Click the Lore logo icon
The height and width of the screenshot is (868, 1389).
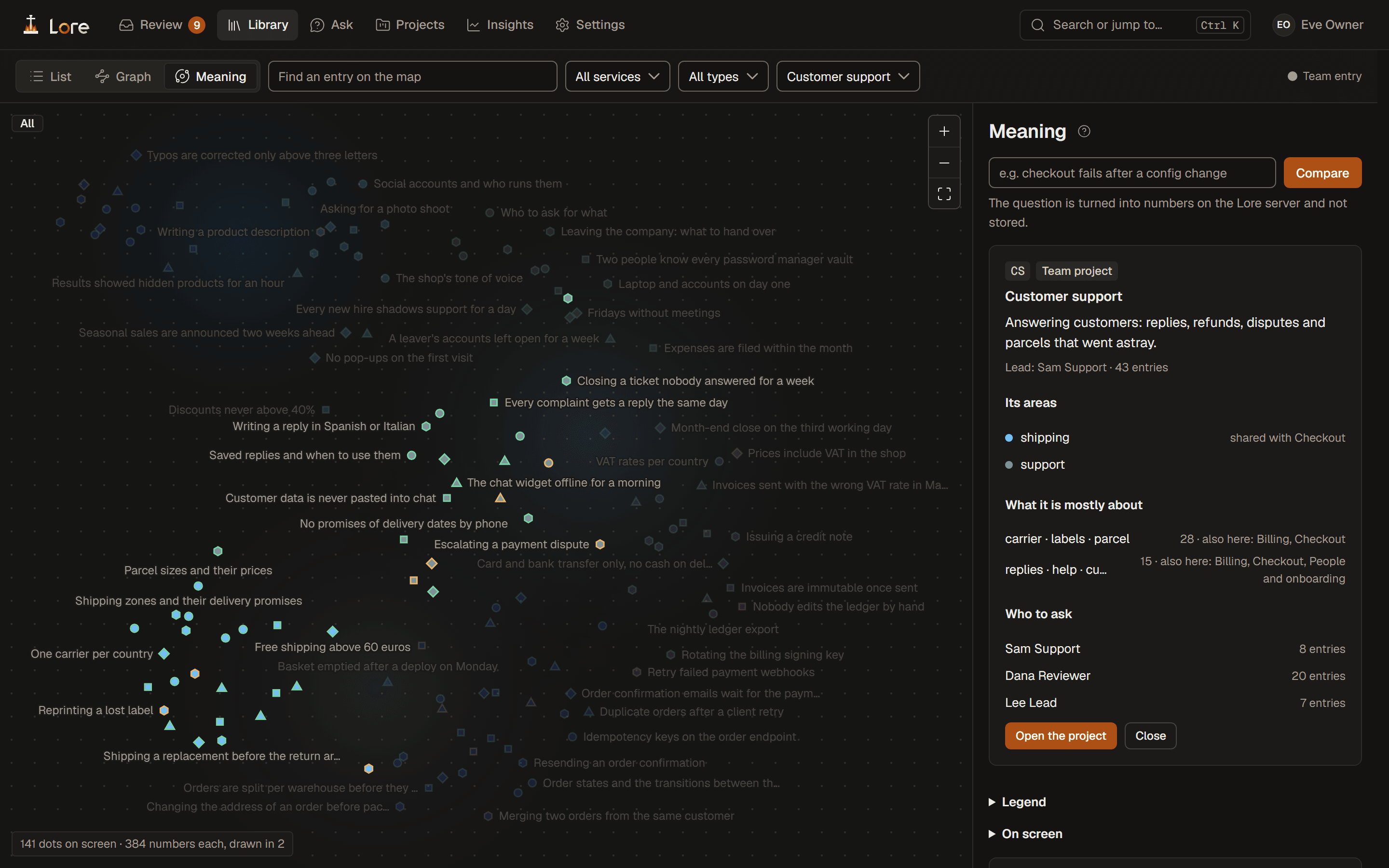click(30, 25)
